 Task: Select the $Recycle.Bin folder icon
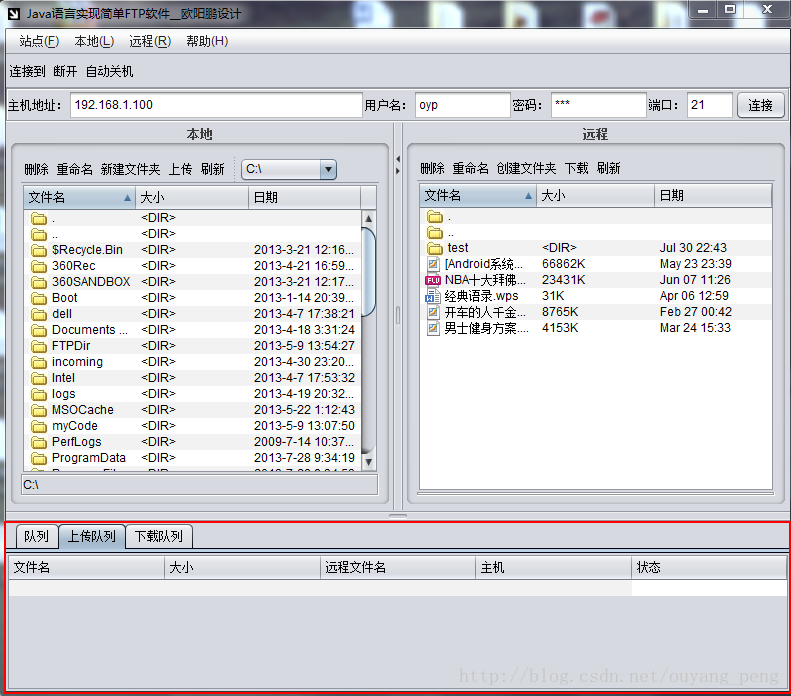point(38,250)
